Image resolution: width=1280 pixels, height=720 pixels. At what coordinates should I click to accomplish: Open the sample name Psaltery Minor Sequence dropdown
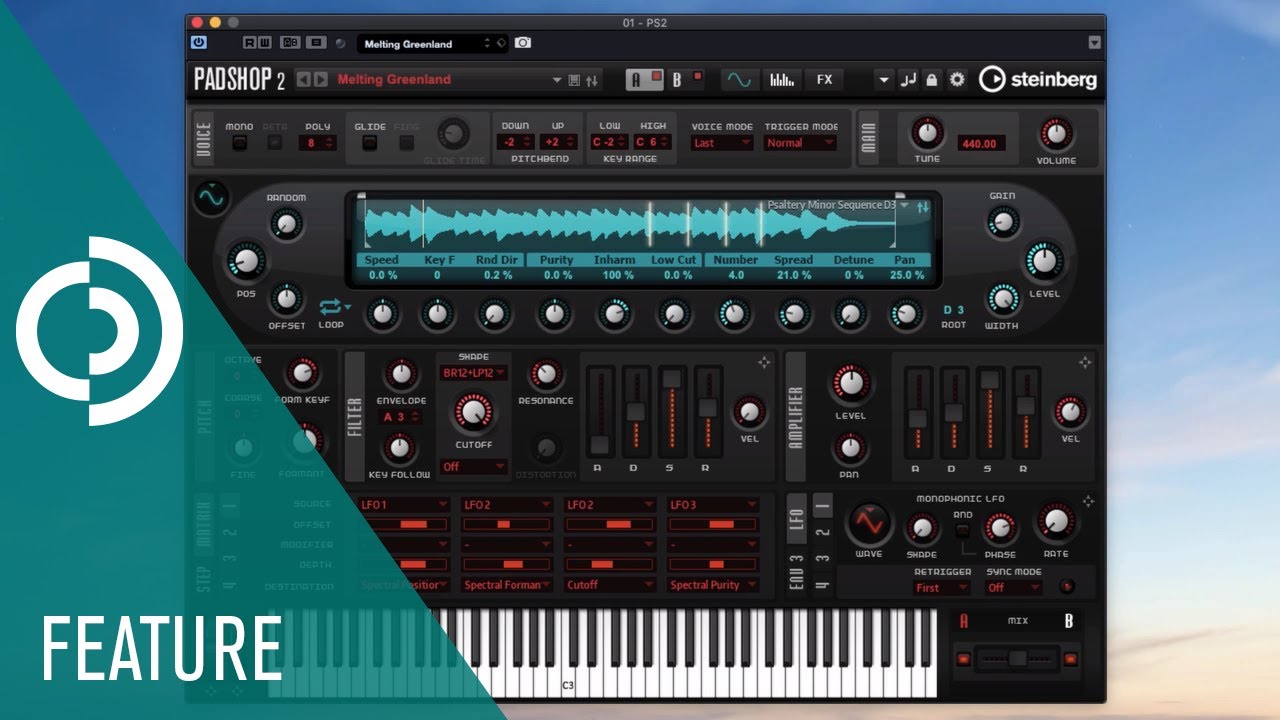pyautogui.click(x=838, y=205)
